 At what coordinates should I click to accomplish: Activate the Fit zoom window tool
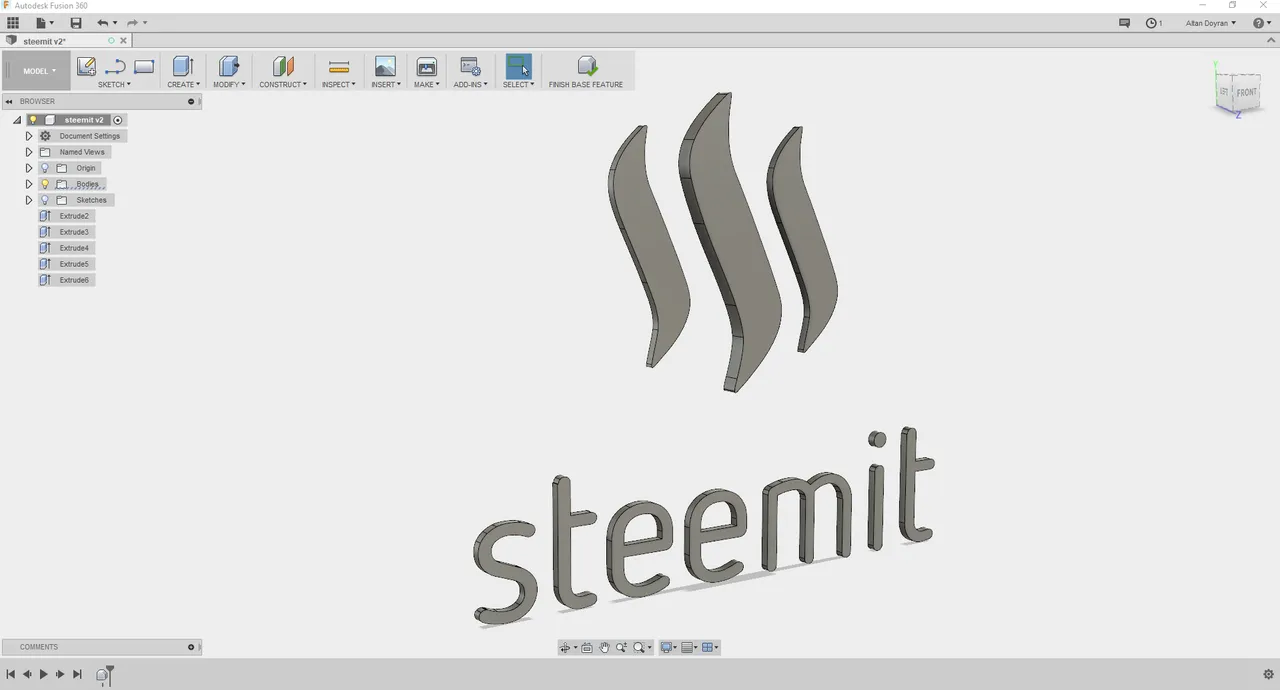click(x=639, y=648)
